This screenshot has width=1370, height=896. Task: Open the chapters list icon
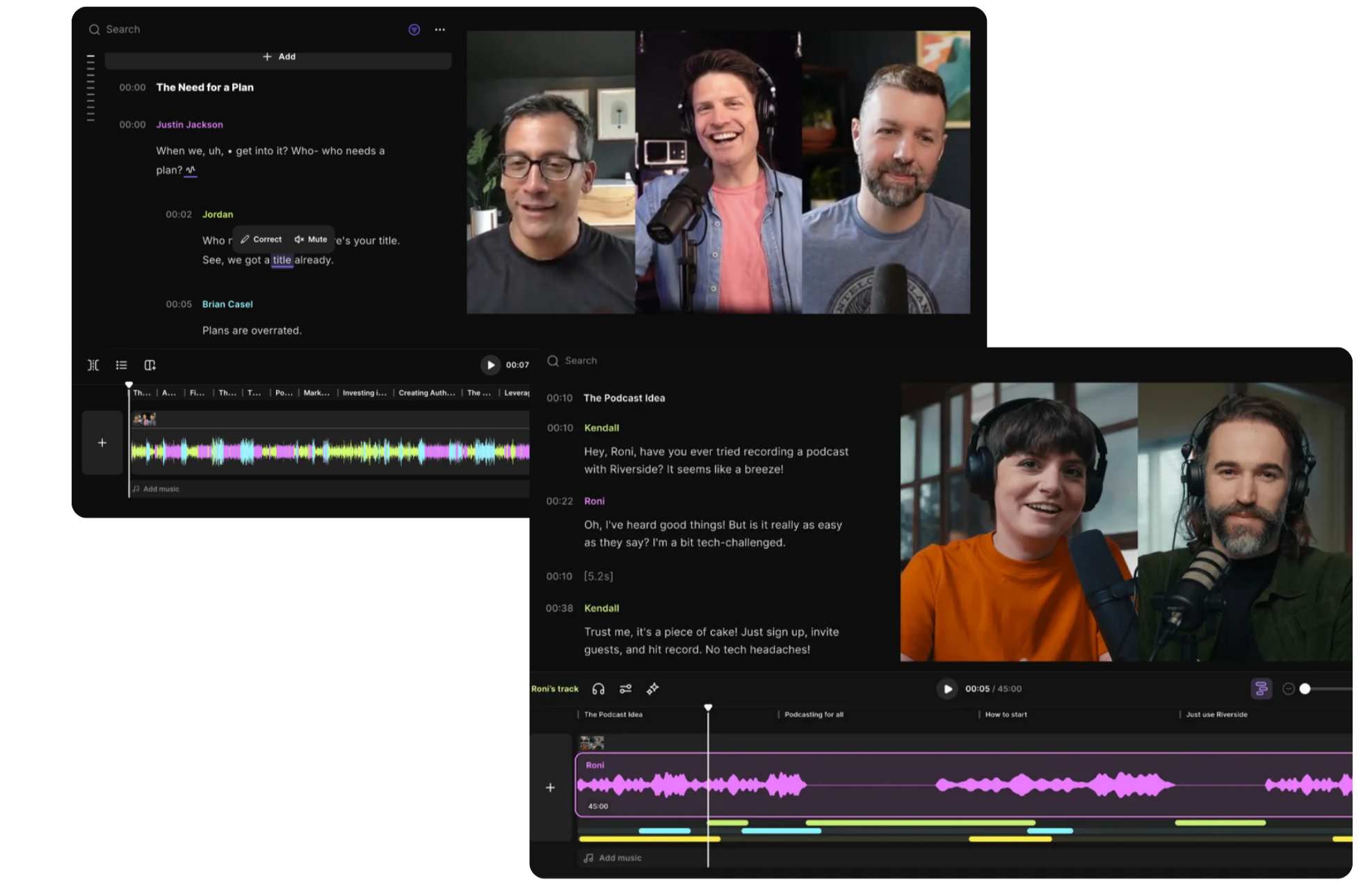tap(122, 365)
